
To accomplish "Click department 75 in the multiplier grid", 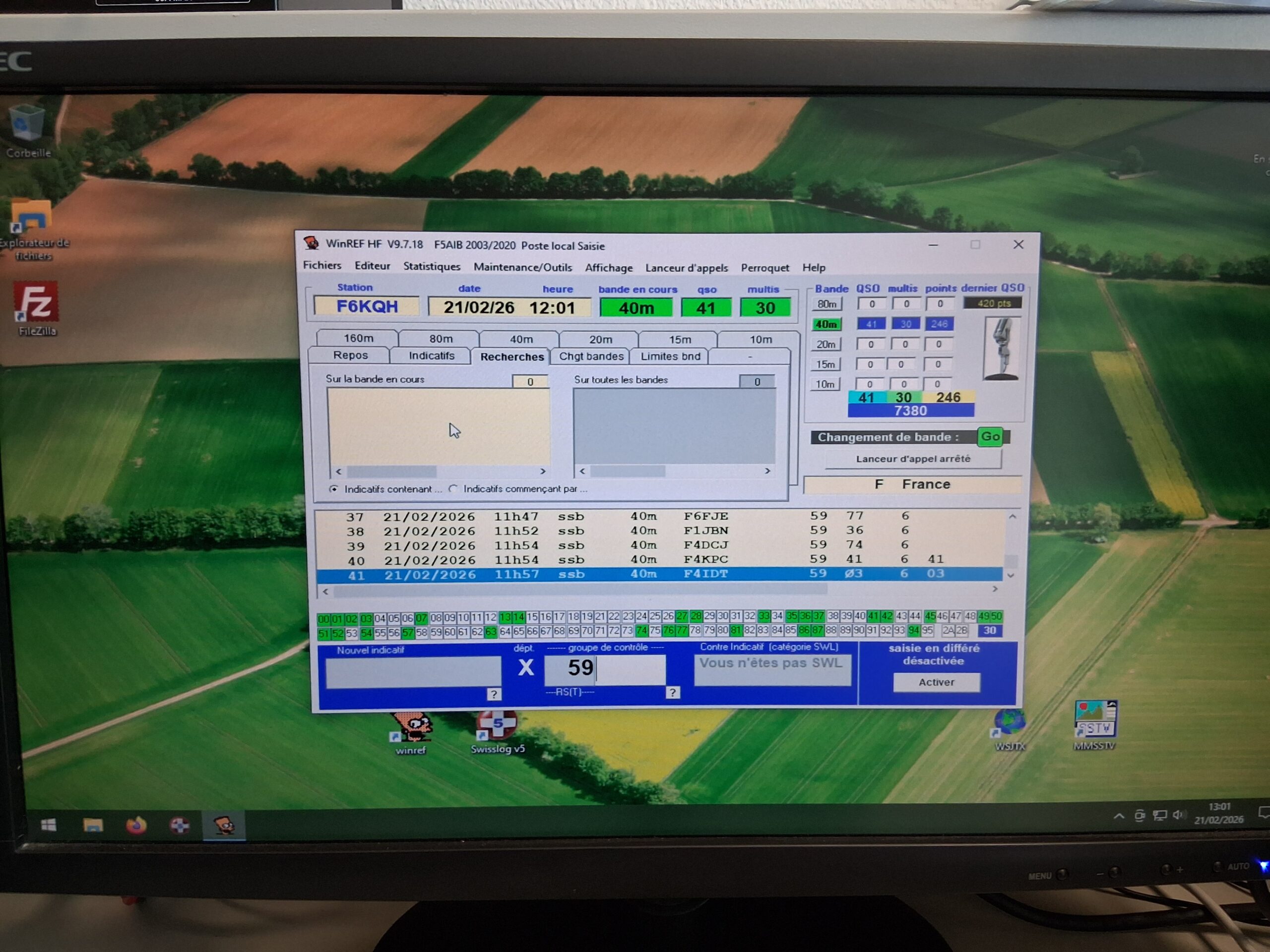I will pyautogui.click(x=655, y=631).
